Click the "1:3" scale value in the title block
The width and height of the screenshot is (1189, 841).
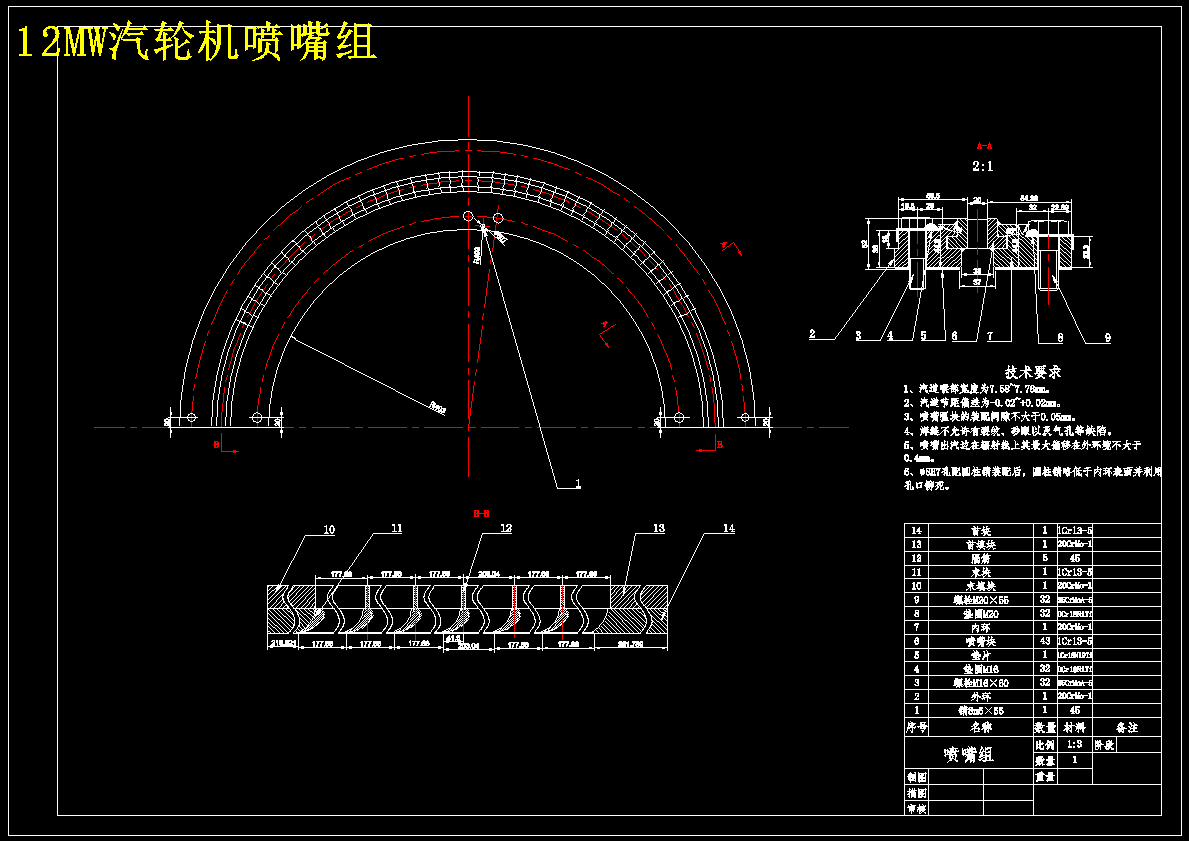pyautogui.click(x=1074, y=745)
